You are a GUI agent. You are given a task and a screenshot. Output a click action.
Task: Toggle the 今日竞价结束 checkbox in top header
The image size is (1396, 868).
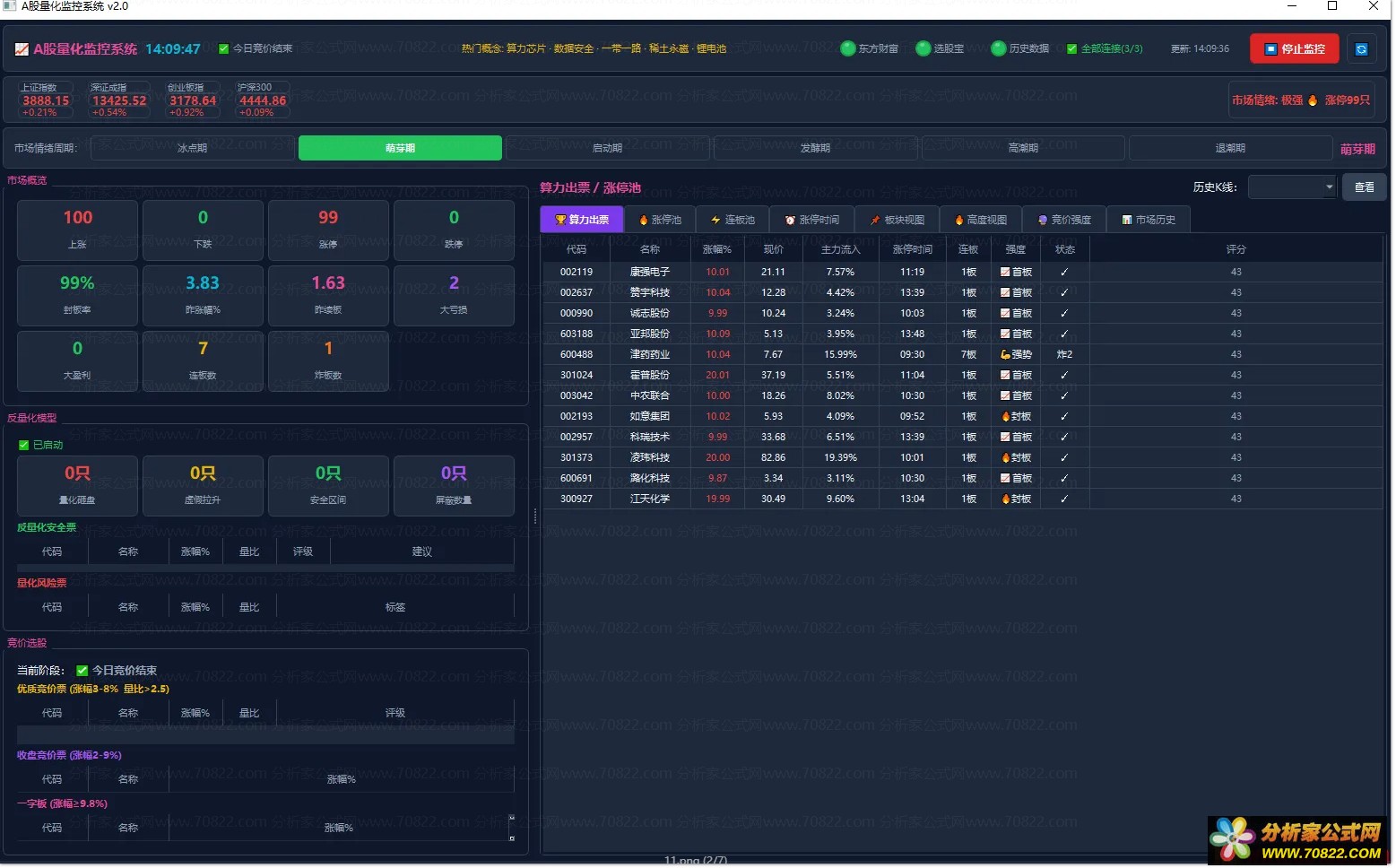[224, 48]
